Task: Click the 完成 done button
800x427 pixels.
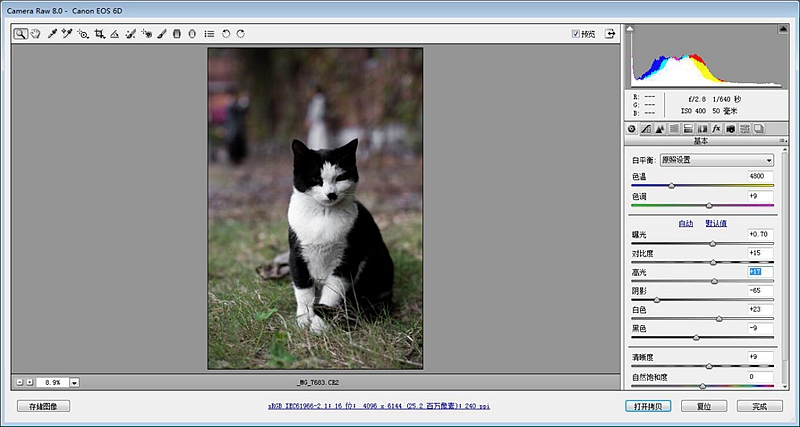Action: pyautogui.click(x=760, y=407)
